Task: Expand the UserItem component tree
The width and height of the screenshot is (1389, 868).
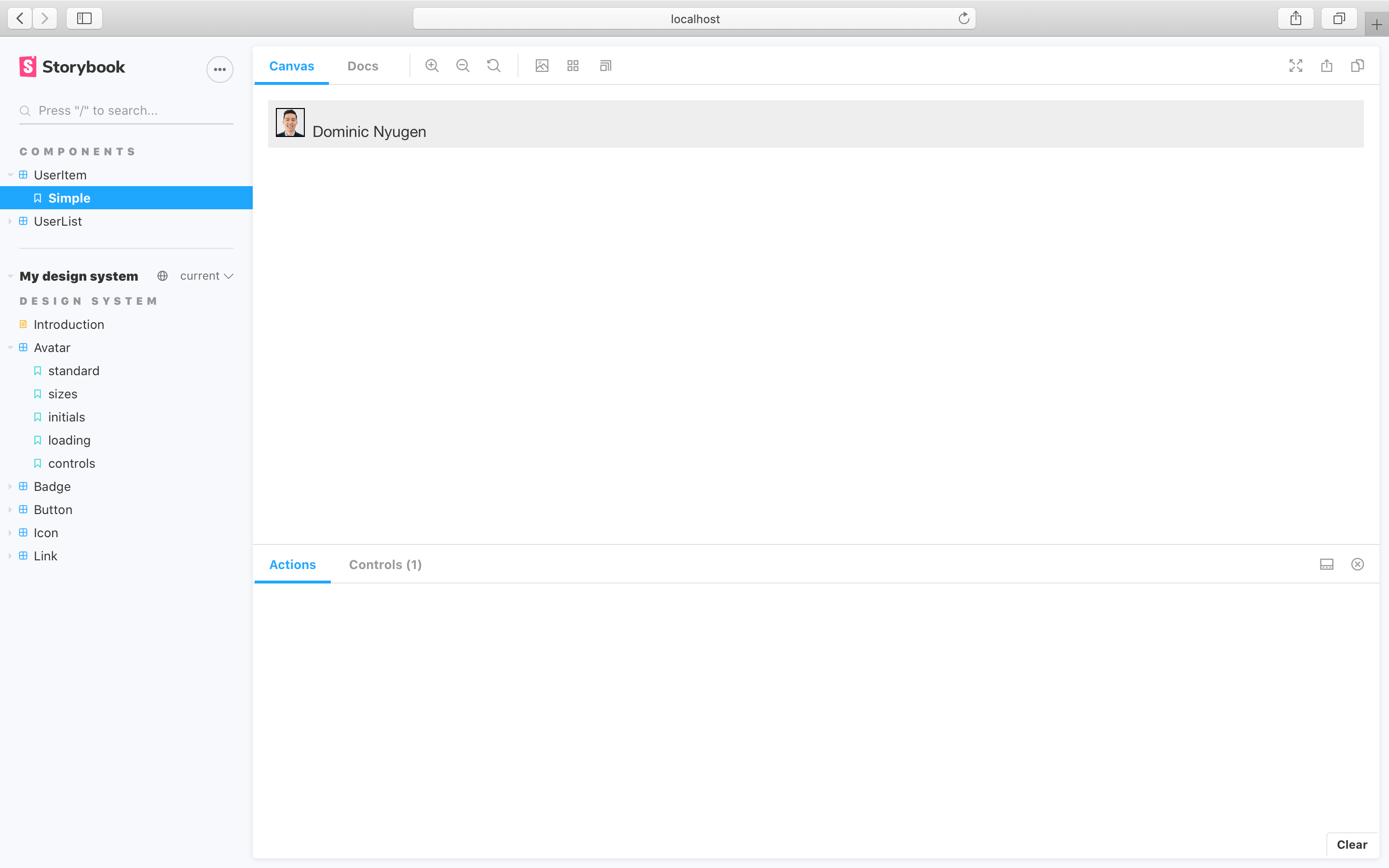Action: (10, 174)
